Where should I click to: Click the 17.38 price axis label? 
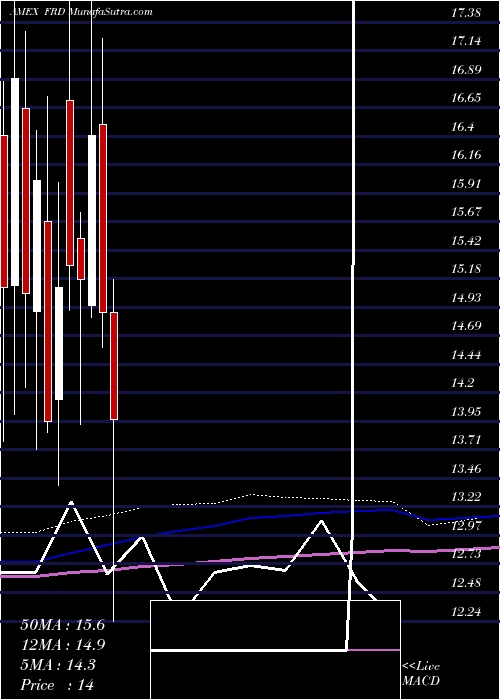[x=466, y=13]
